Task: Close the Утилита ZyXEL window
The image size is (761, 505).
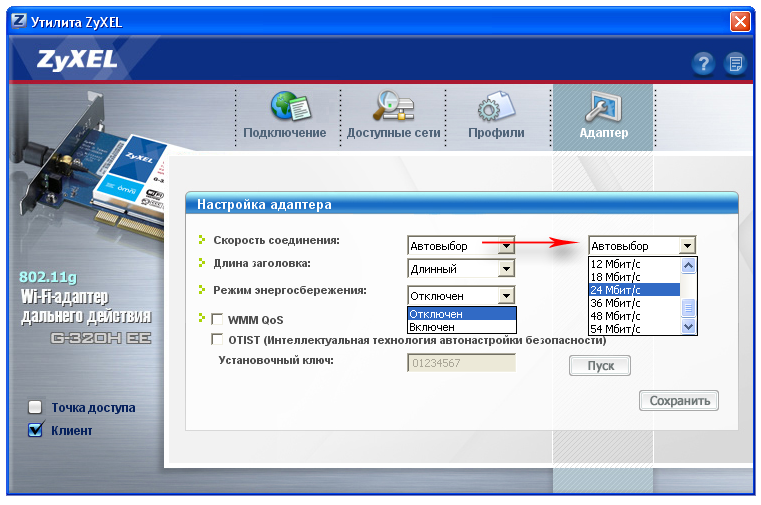Action: (x=740, y=21)
